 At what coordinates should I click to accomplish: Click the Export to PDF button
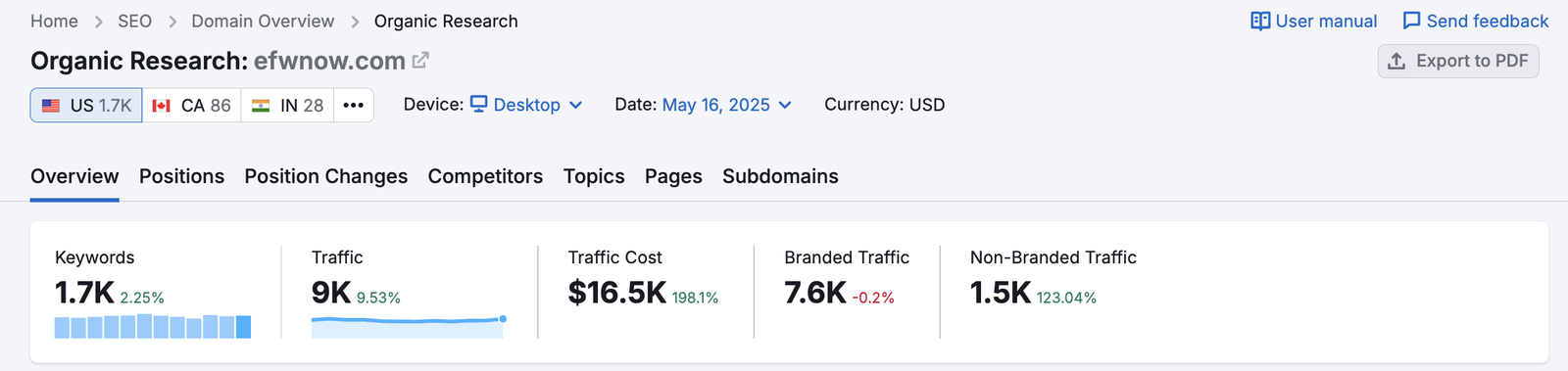(x=1458, y=61)
